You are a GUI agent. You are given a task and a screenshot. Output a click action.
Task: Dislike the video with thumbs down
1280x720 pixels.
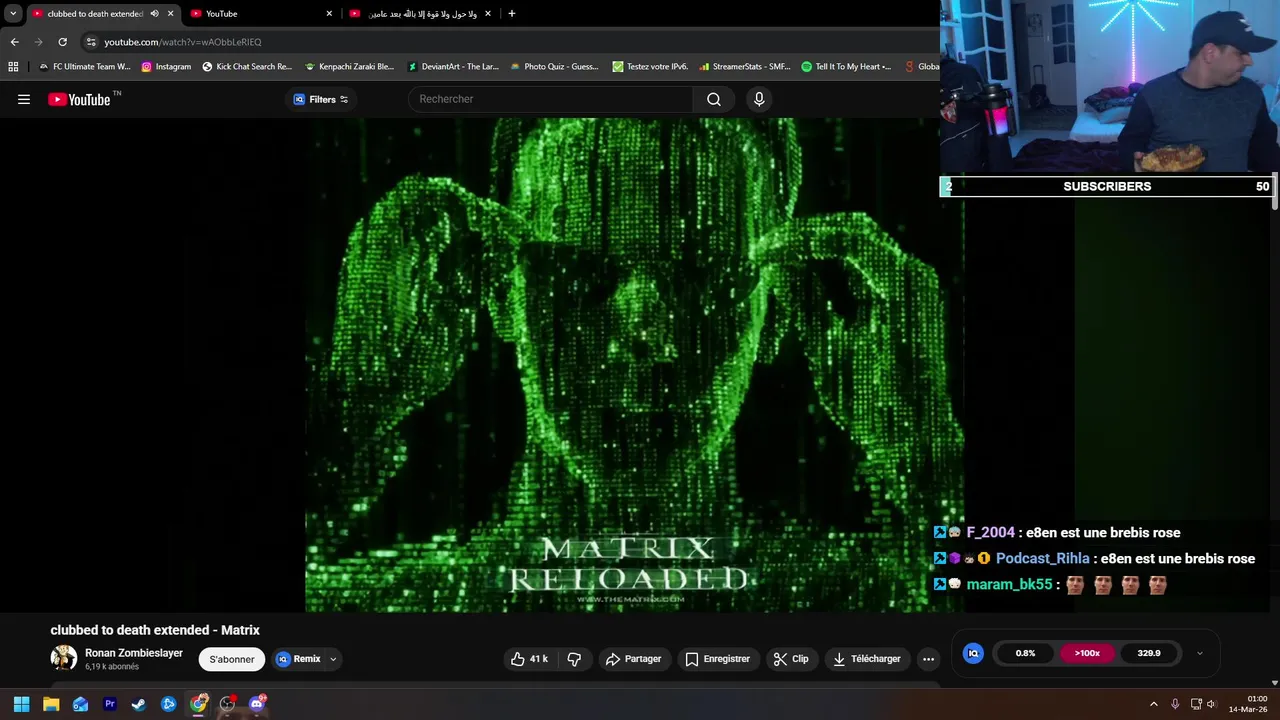(x=574, y=659)
